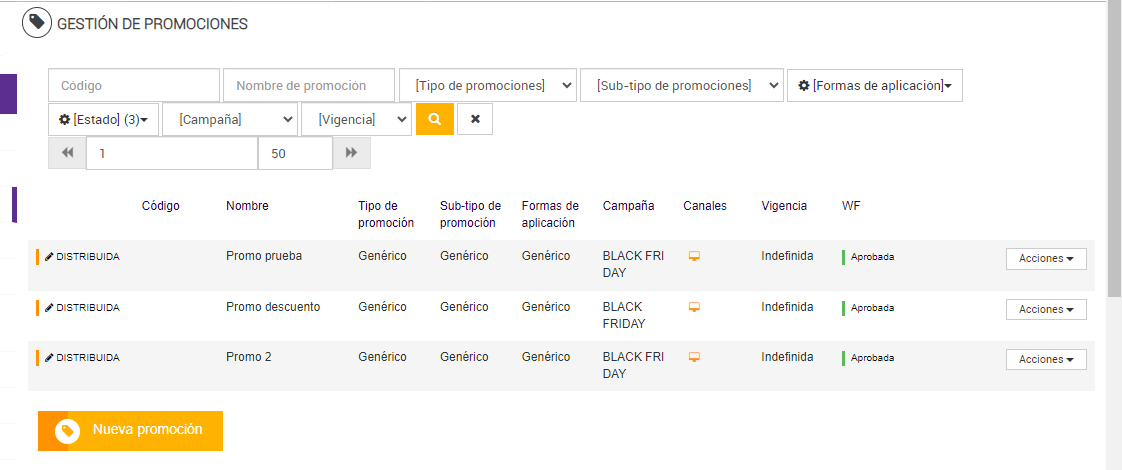The width and height of the screenshot is (1122, 470).
Task: Go to next page with forward arrows
Action: coord(351,153)
